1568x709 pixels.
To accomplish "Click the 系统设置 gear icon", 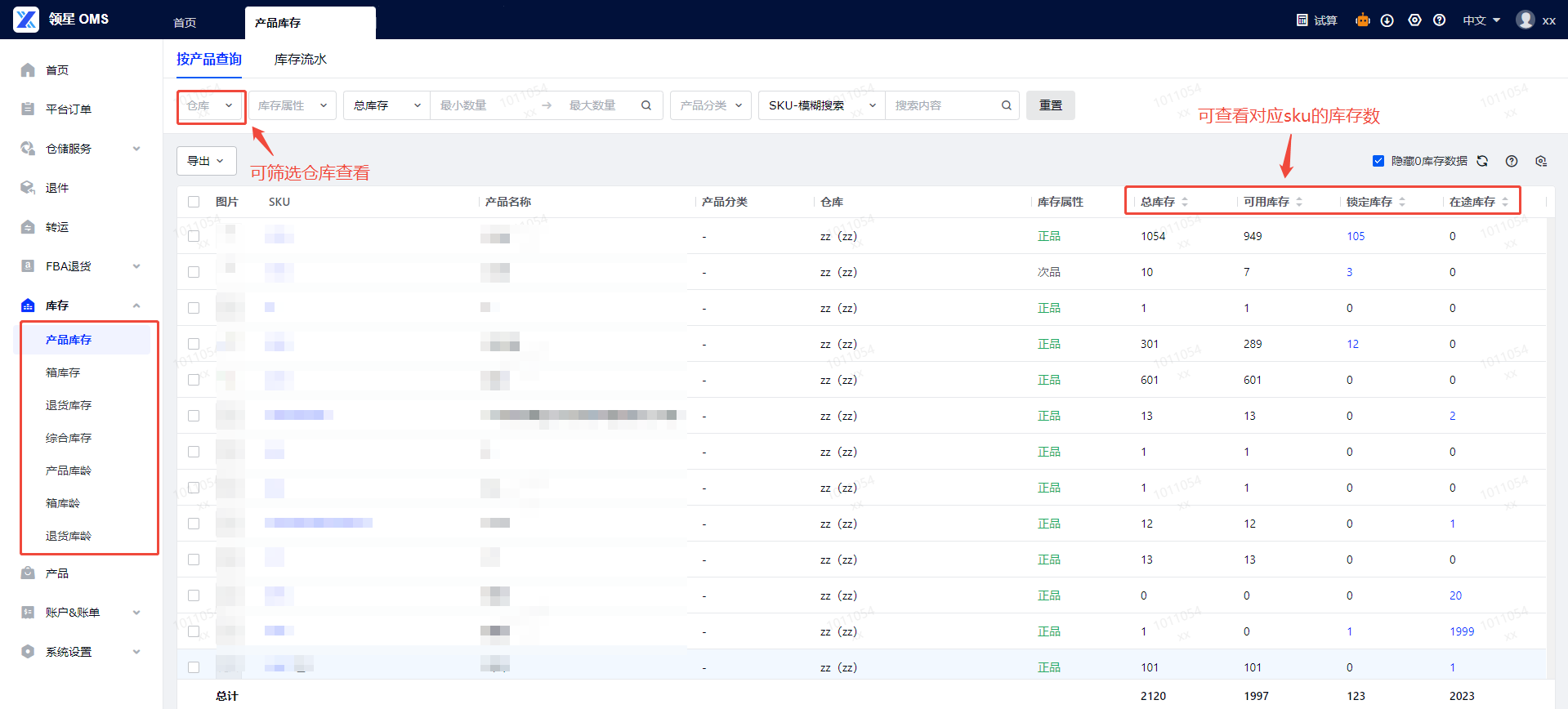I will pos(28,652).
